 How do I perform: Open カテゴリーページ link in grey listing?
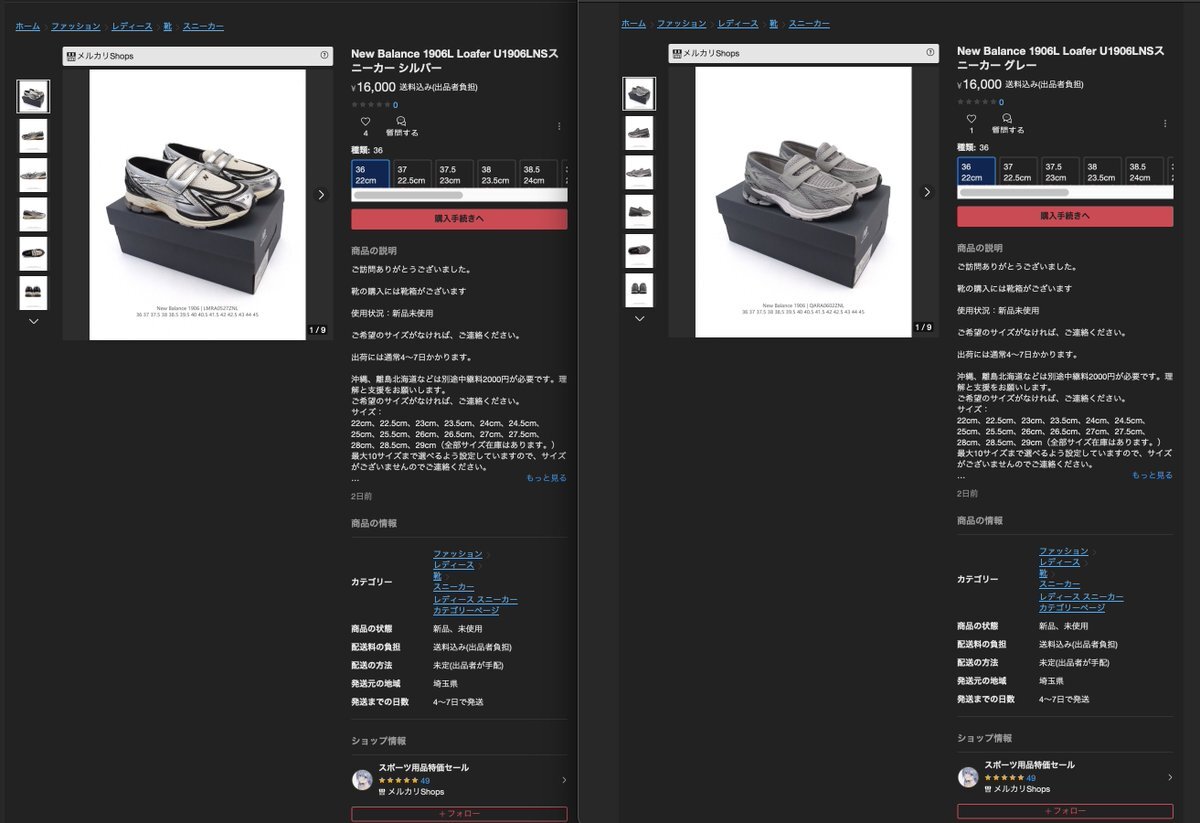pyautogui.click(x=1072, y=608)
